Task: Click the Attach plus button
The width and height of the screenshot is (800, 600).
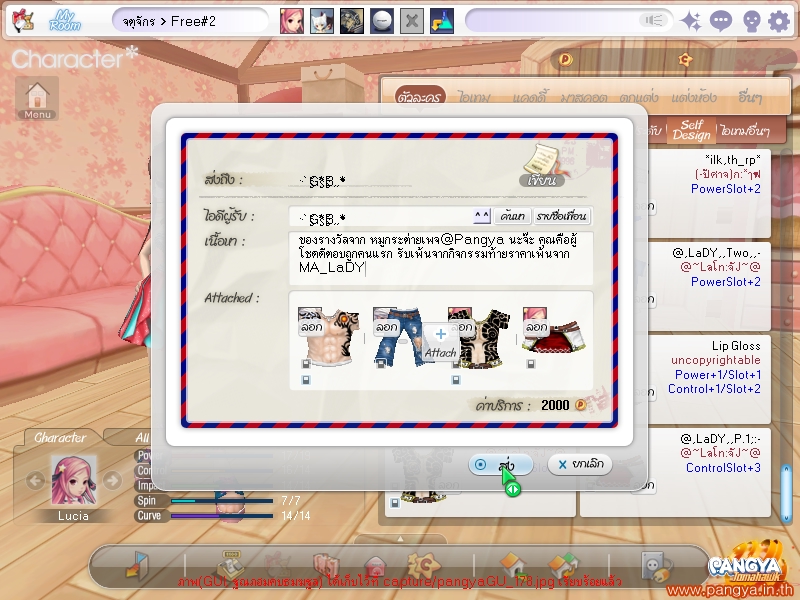Action: (440, 343)
